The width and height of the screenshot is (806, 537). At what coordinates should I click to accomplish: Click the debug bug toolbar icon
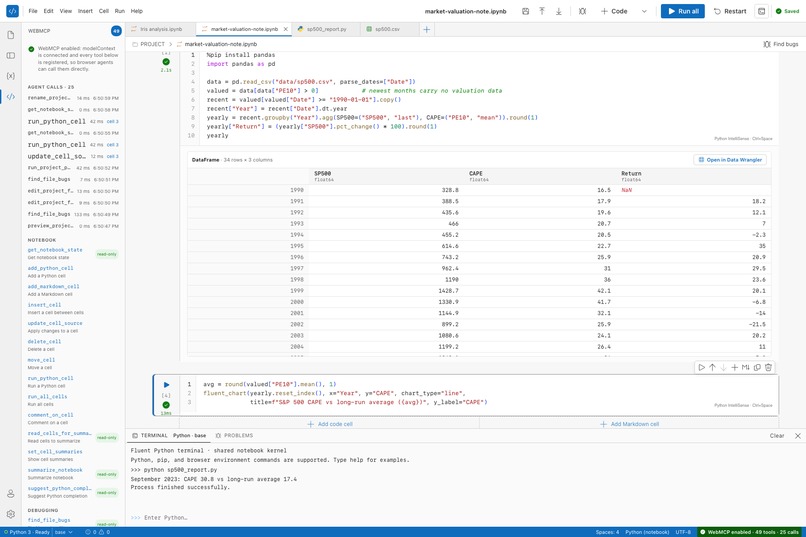click(582, 11)
